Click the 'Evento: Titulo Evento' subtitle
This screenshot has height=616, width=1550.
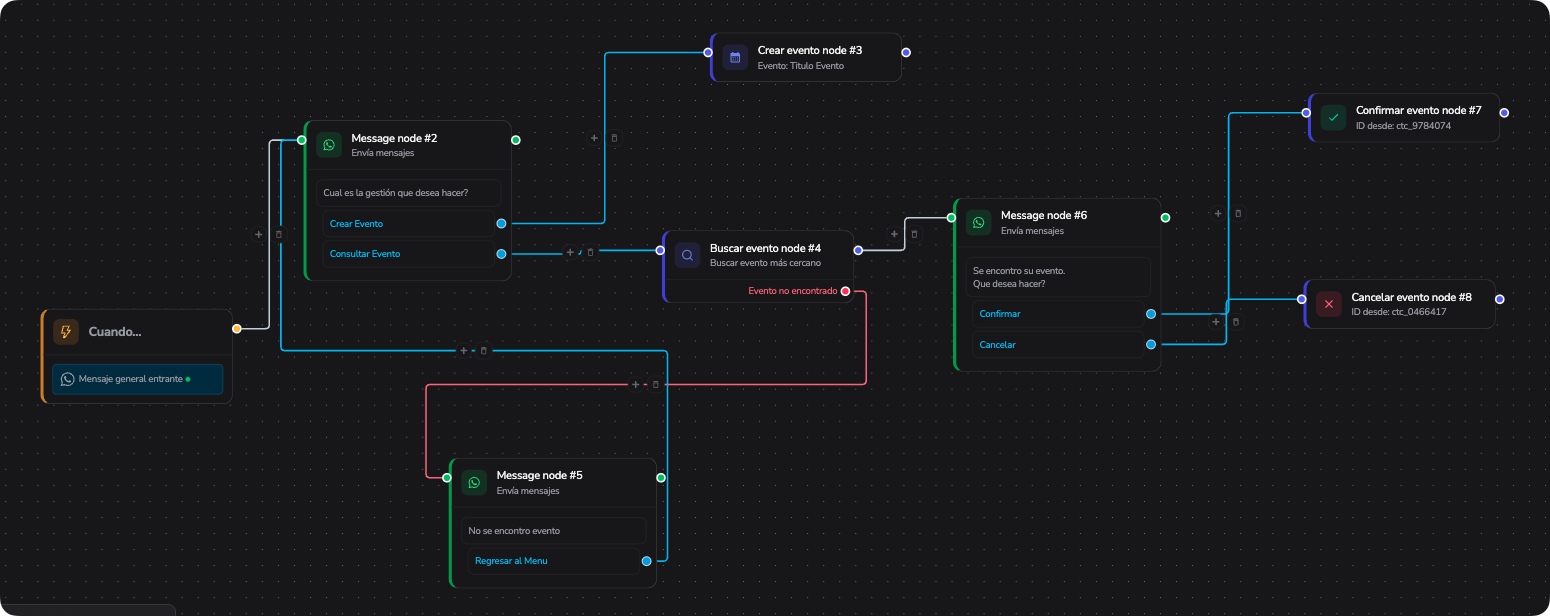[x=801, y=66]
